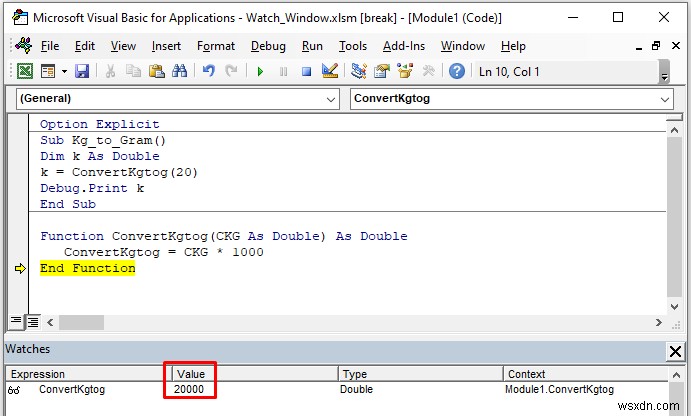Expand the (General) object dropdown
This screenshot has width=691, height=416.
(331, 99)
